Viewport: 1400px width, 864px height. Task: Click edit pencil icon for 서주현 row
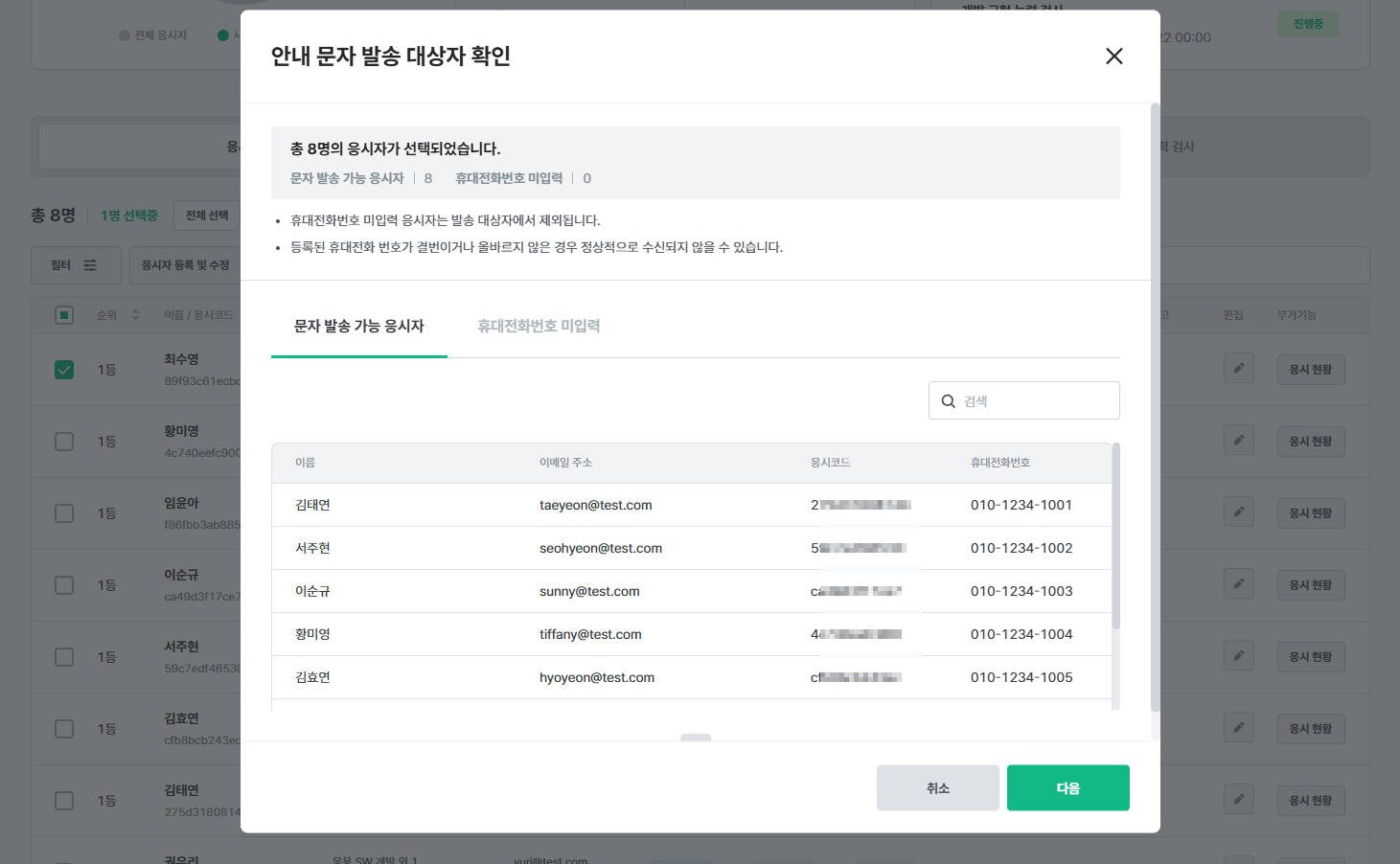pyautogui.click(x=1238, y=656)
